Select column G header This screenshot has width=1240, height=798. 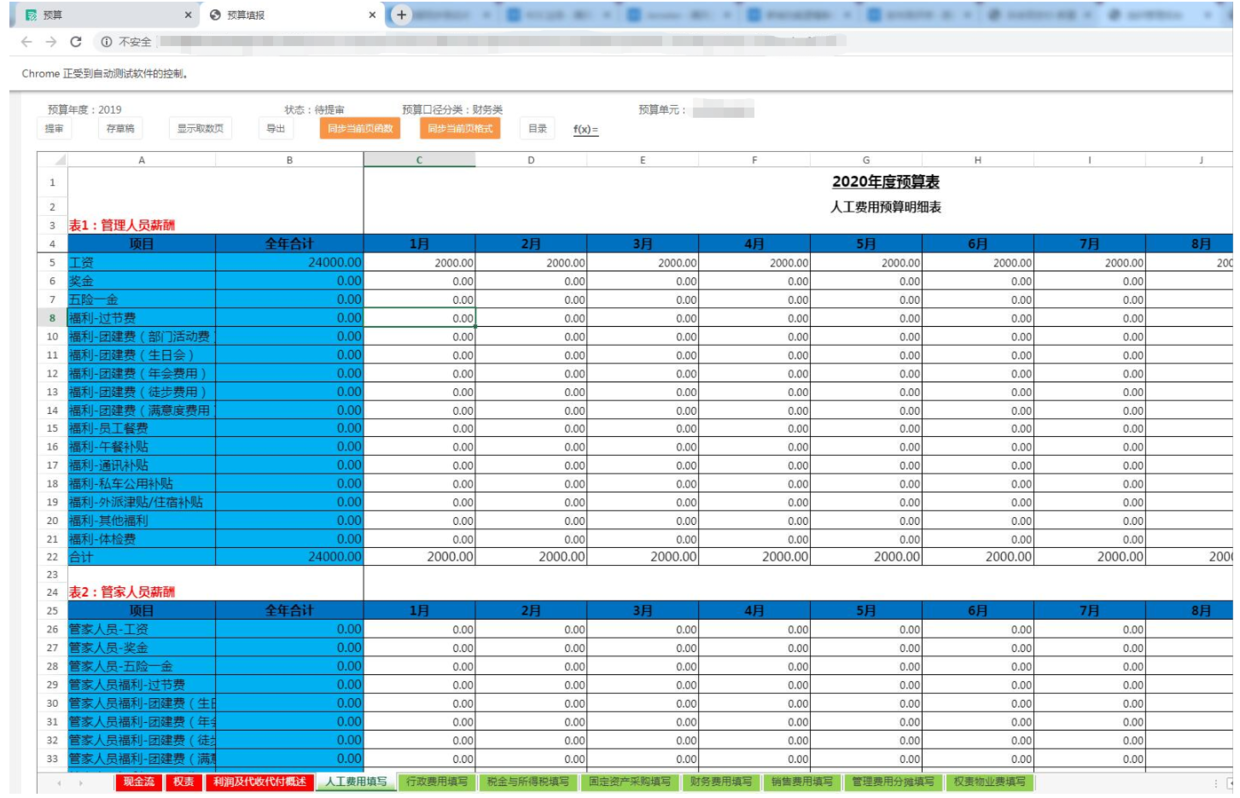click(x=866, y=160)
